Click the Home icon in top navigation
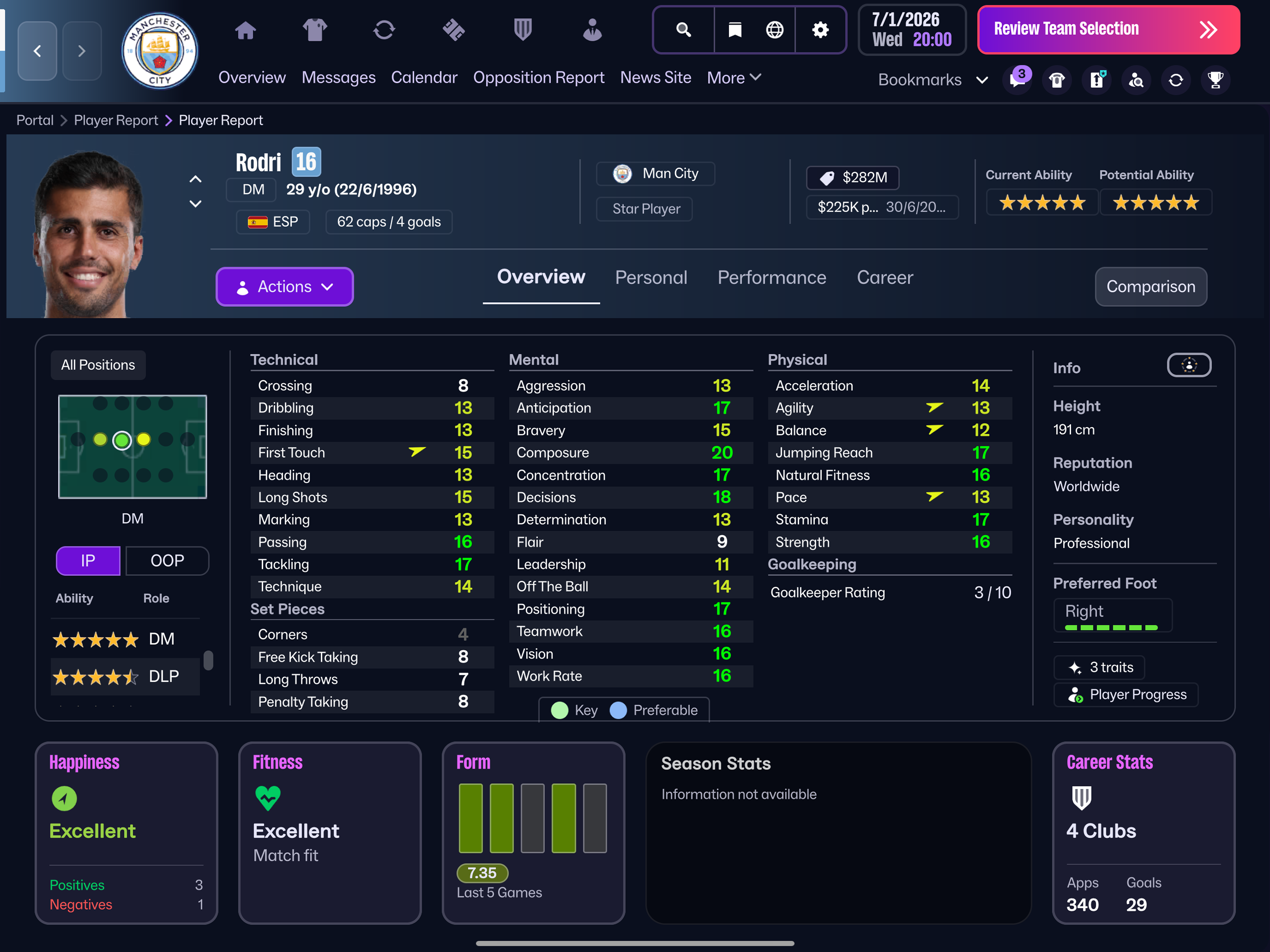The height and width of the screenshot is (952, 1270). pos(245,30)
